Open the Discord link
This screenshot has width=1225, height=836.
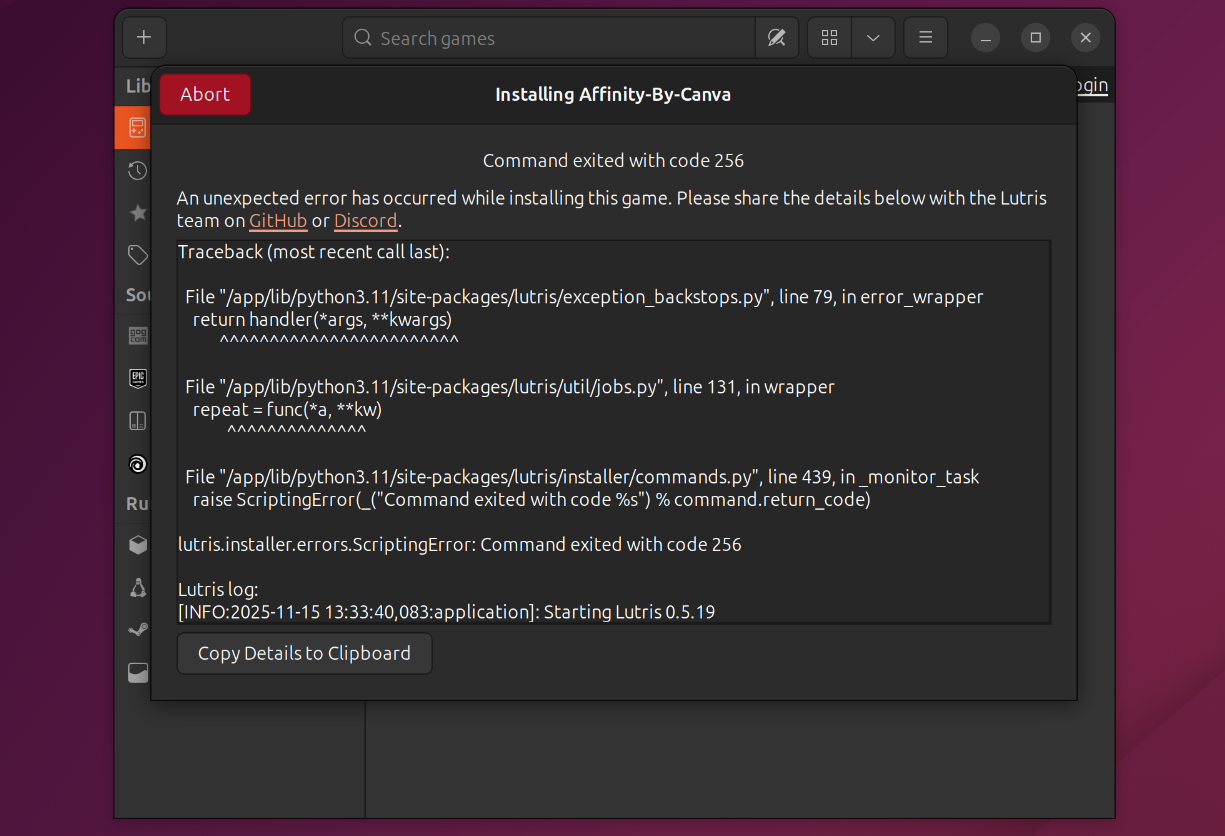pos(365,221)
